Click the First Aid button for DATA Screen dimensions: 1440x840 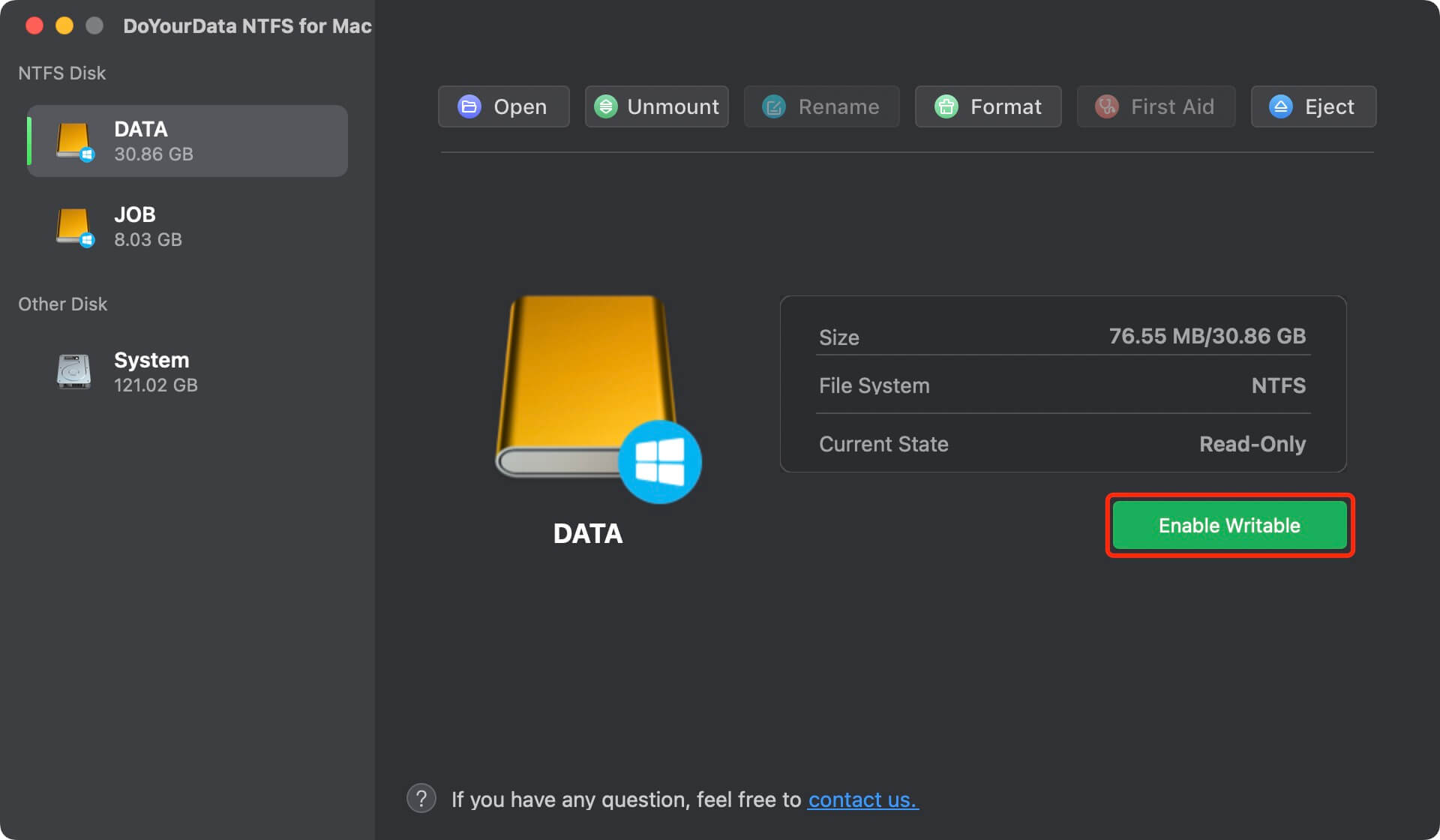(x=1155, y=107)
